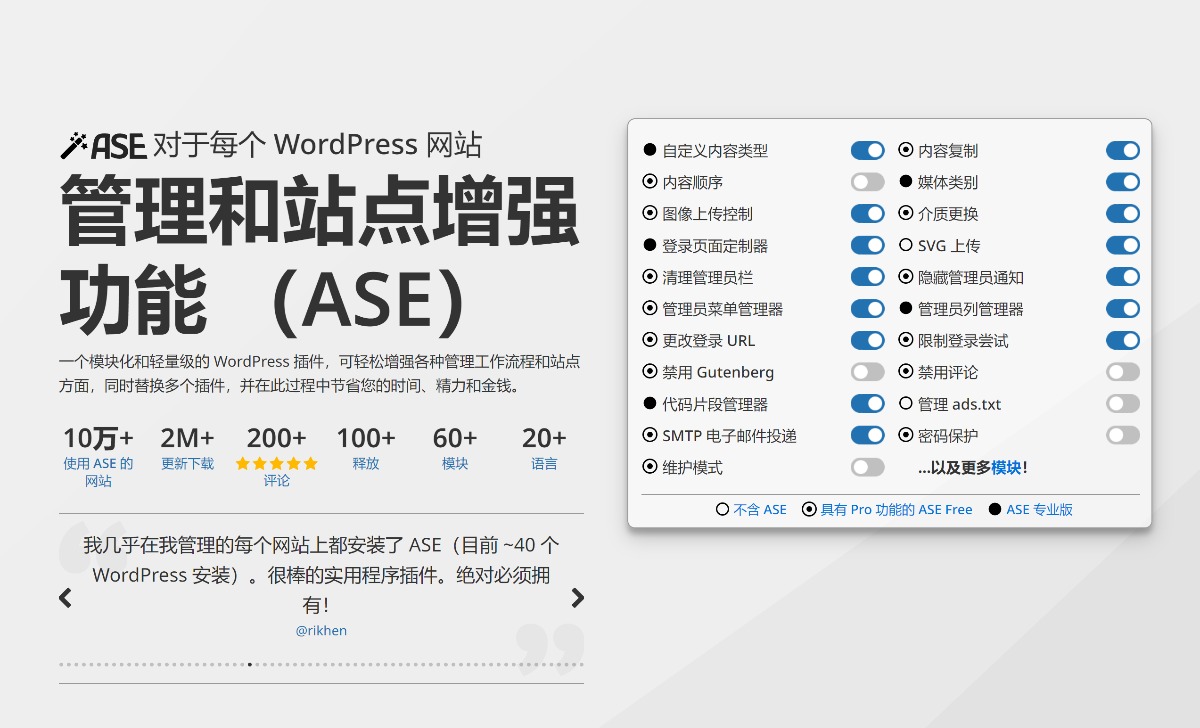Image resolution: width=1200 pixels, height=728 pixels.
Task: Enable the 内容顺序 toggle switch
Action: tap(867, 182)
